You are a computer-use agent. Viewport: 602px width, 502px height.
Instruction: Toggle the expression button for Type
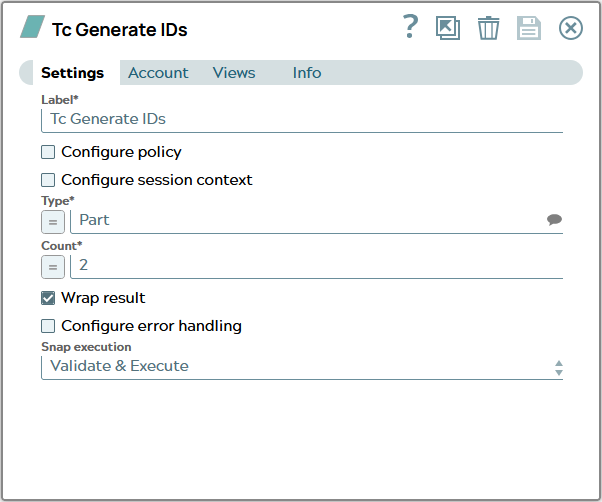tap(53, 222)
